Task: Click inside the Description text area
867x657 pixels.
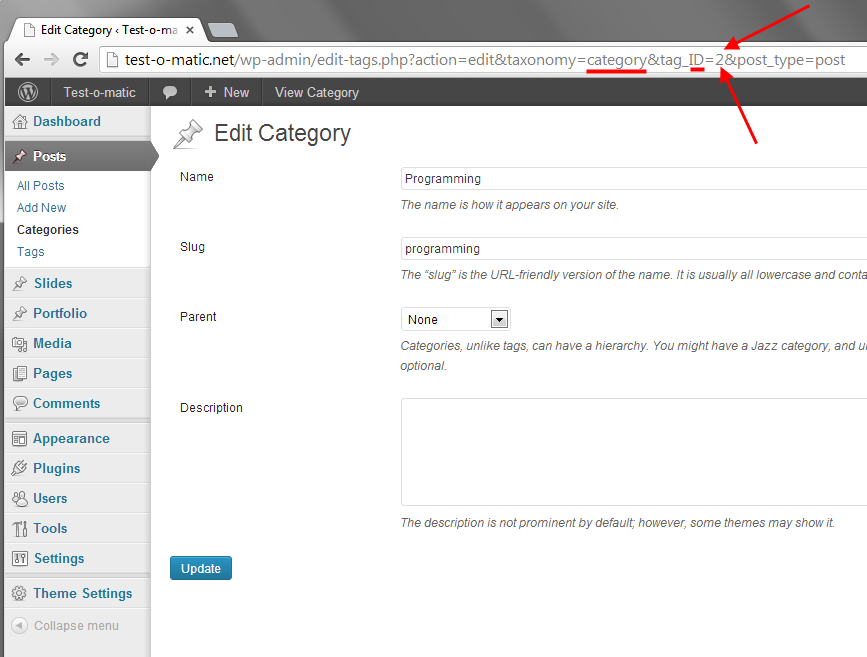Action: [x=632, y=452]
